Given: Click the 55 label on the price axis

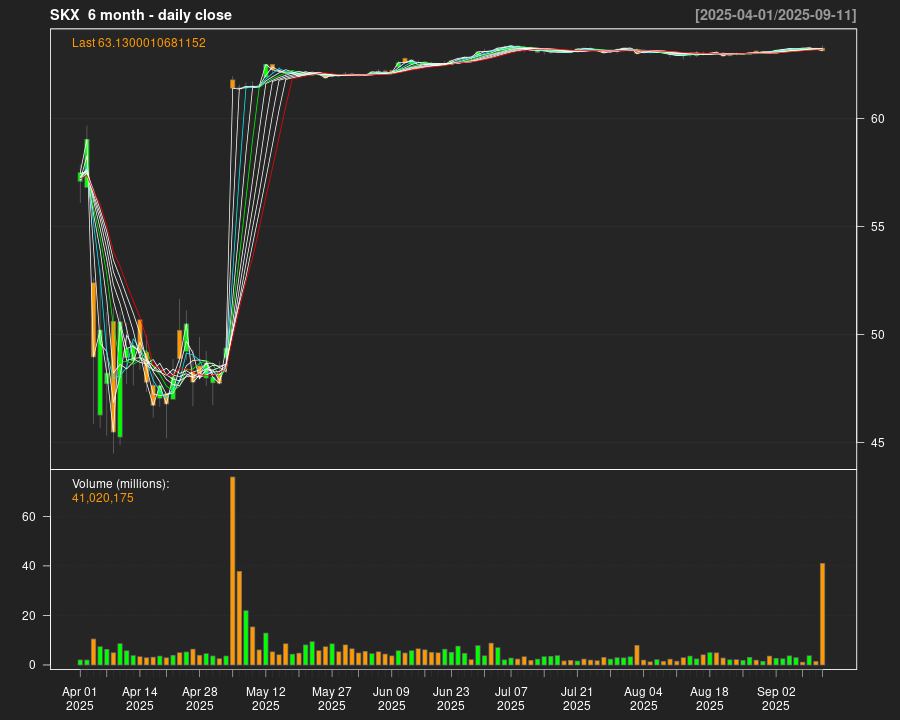Looking at the screenshot, I should [x=877, y=227].
